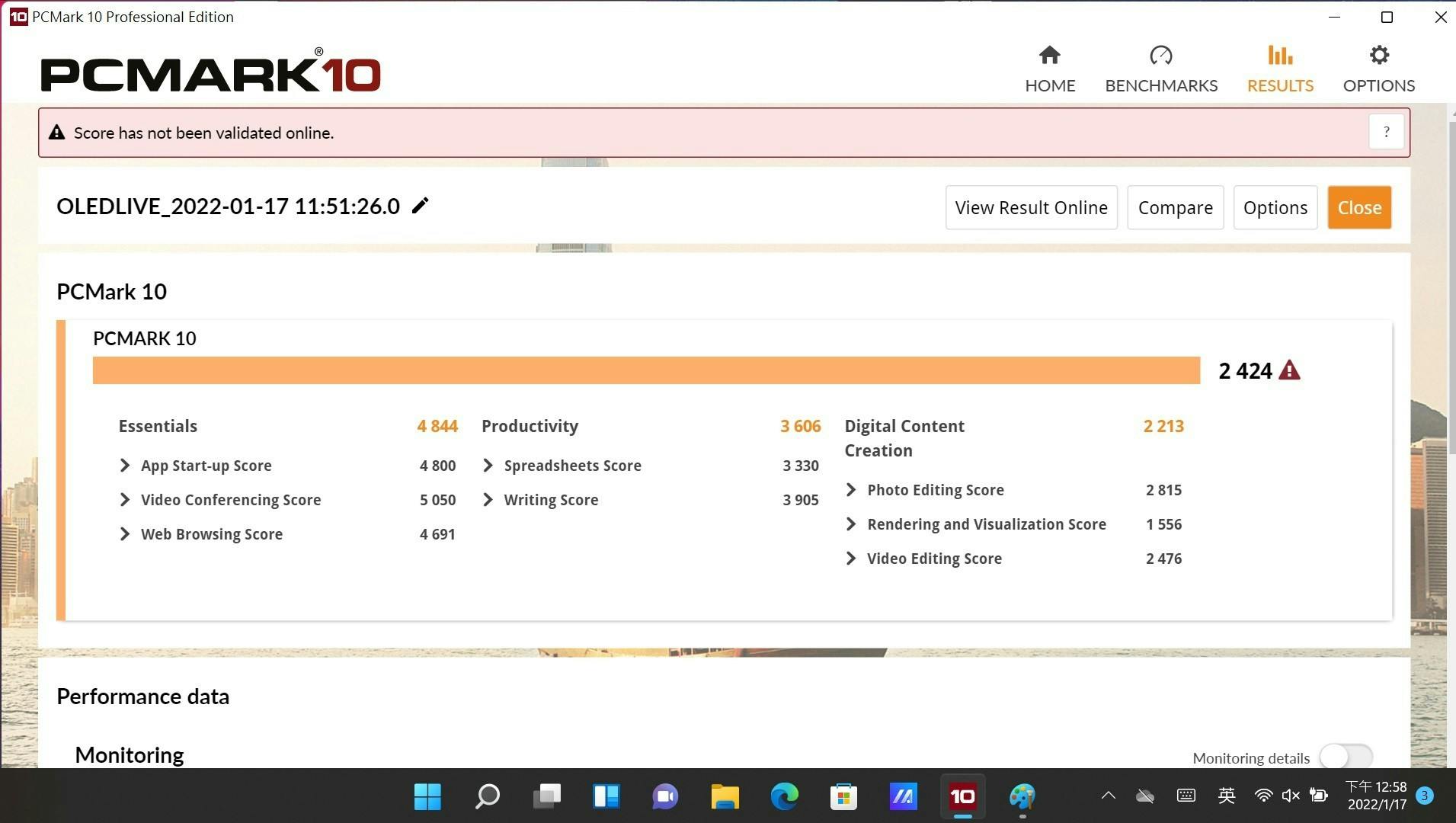Toggle Monitoring details switch
This screenshot has height=823, width=1456.
1346,757
